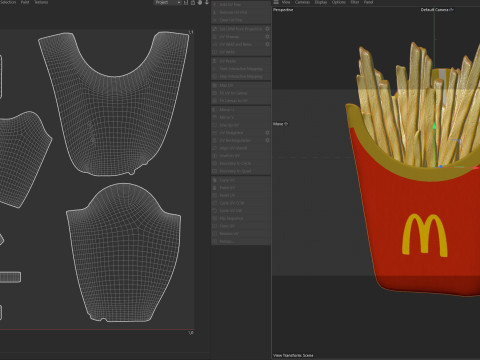Open the Selection menu in UV editor
The width and height of the screenshot is (480, 360).
pos(8,2)
